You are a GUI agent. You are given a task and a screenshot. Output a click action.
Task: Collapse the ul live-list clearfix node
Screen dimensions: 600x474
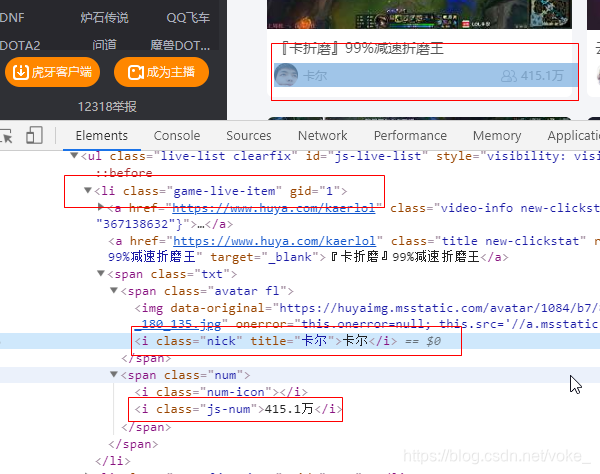pos(74,155)
